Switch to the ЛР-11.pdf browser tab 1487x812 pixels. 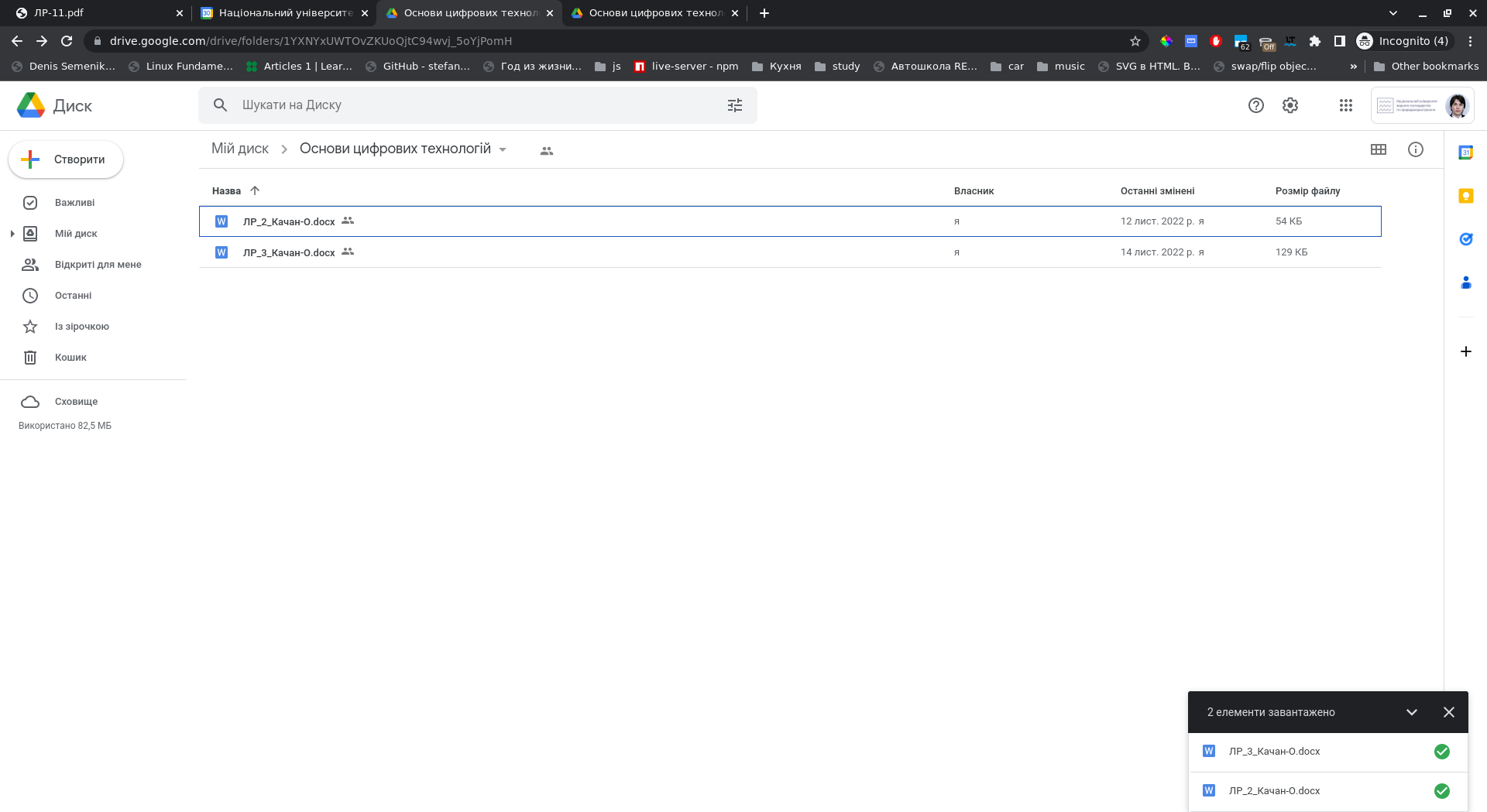coord(93,13)
